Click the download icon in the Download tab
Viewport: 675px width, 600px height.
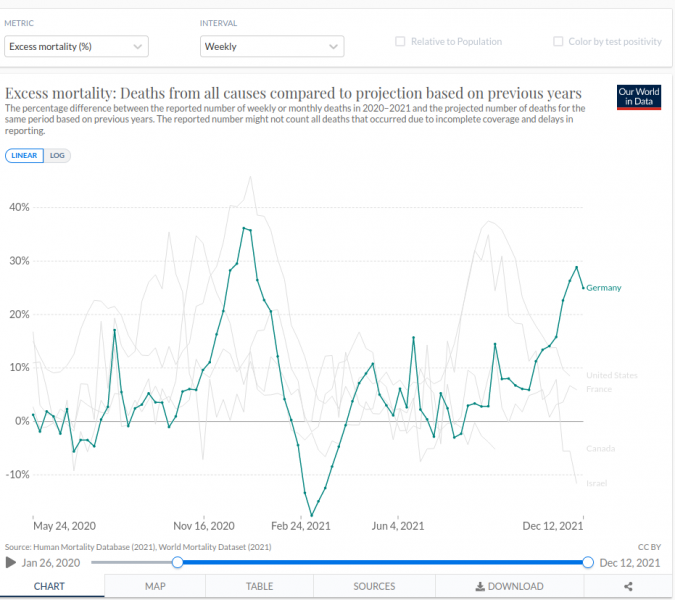pyautogui.click(x=480, y=587)
